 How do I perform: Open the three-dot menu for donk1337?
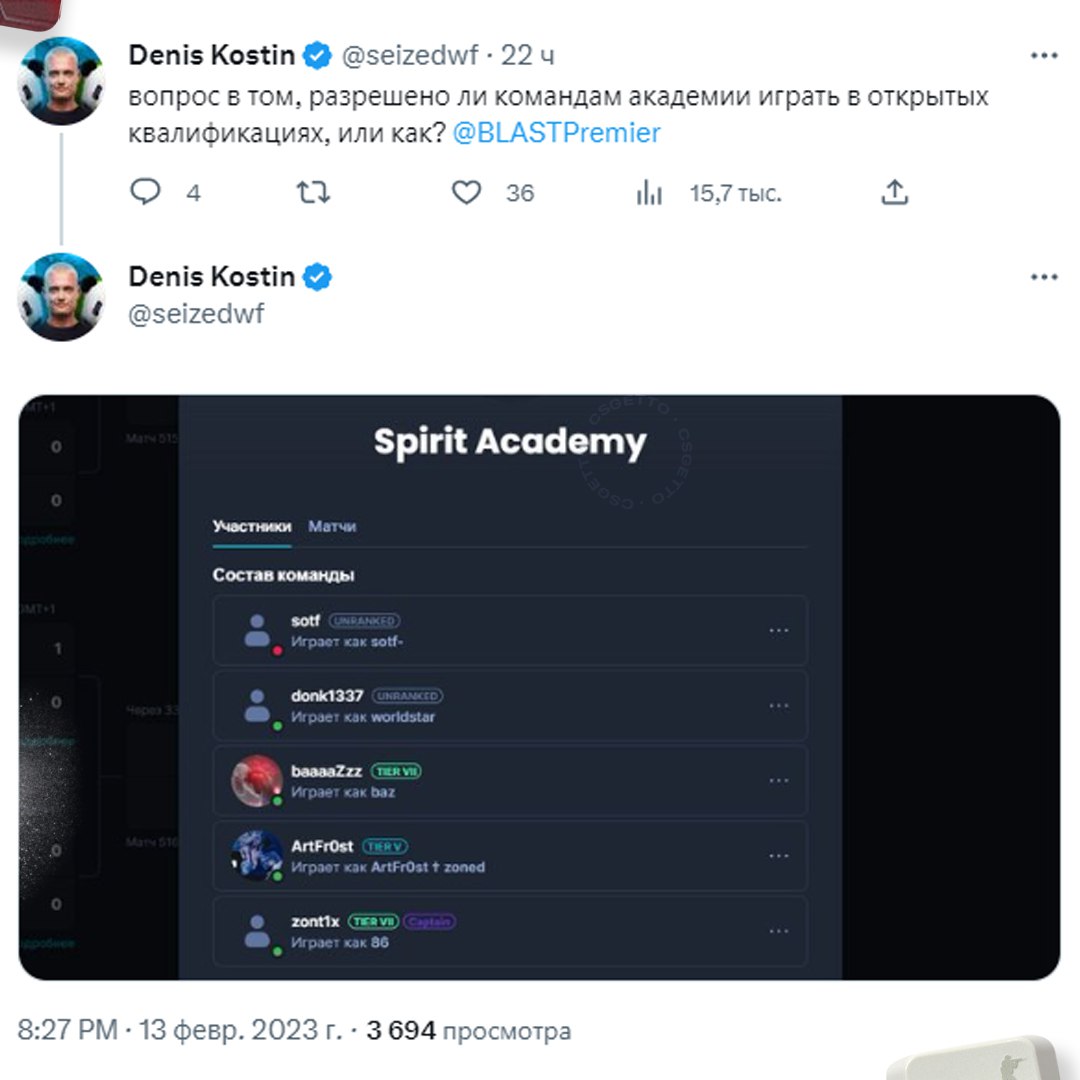pos(779,706)
